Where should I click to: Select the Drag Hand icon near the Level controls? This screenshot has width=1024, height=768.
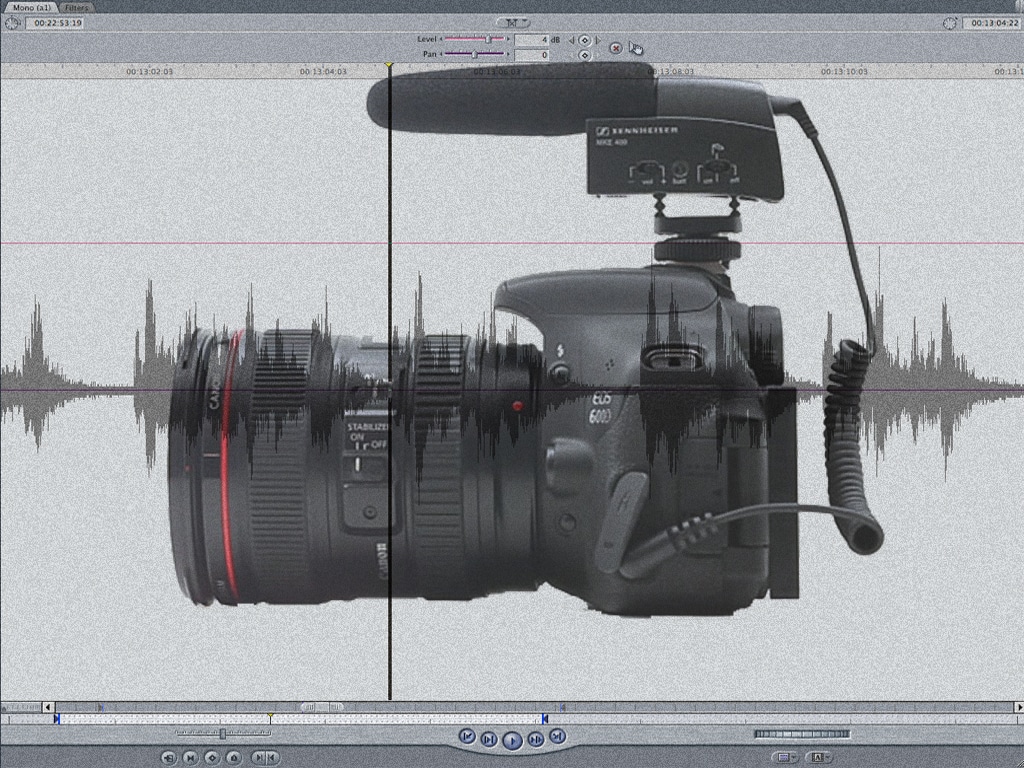click(637, 48)
